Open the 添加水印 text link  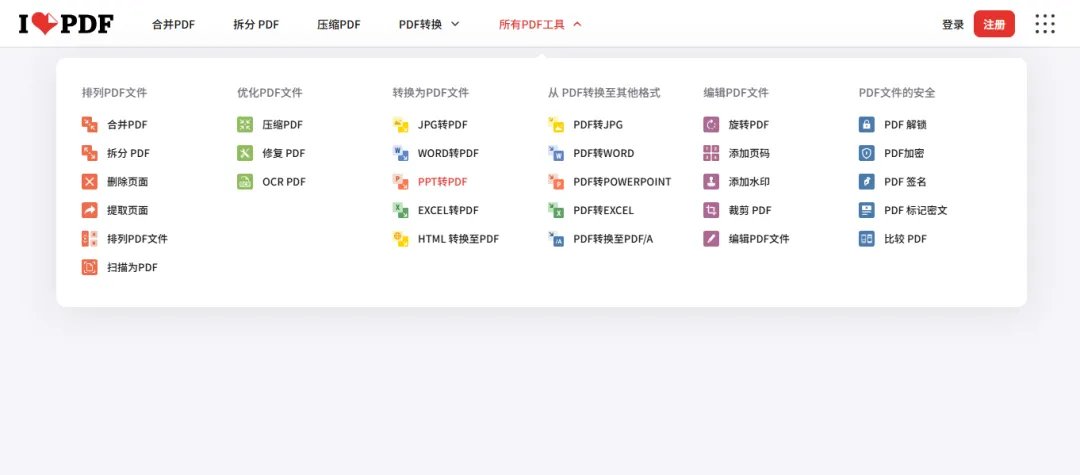pos(749,182)
